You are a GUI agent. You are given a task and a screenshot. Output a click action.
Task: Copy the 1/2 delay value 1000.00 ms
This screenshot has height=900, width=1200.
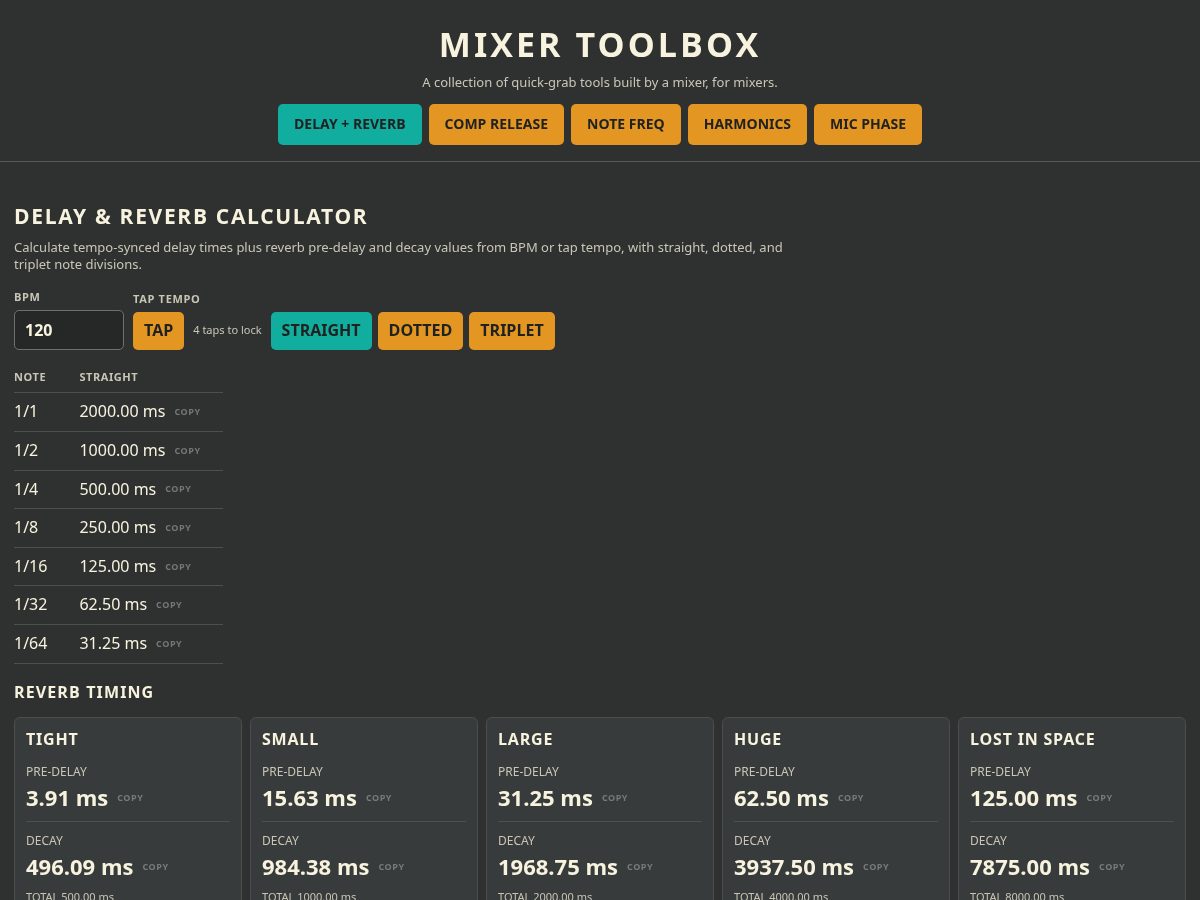coord(188,451)
